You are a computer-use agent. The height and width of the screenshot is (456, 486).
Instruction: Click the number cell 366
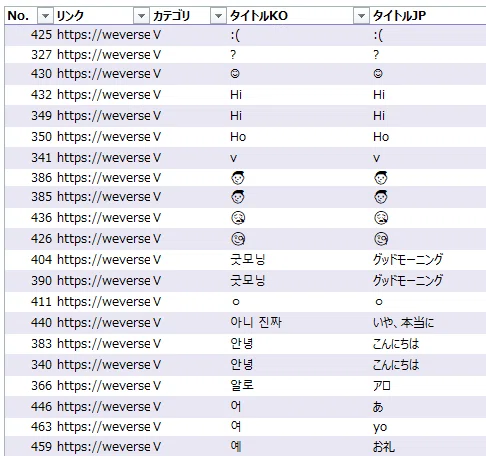coord(42,386)
